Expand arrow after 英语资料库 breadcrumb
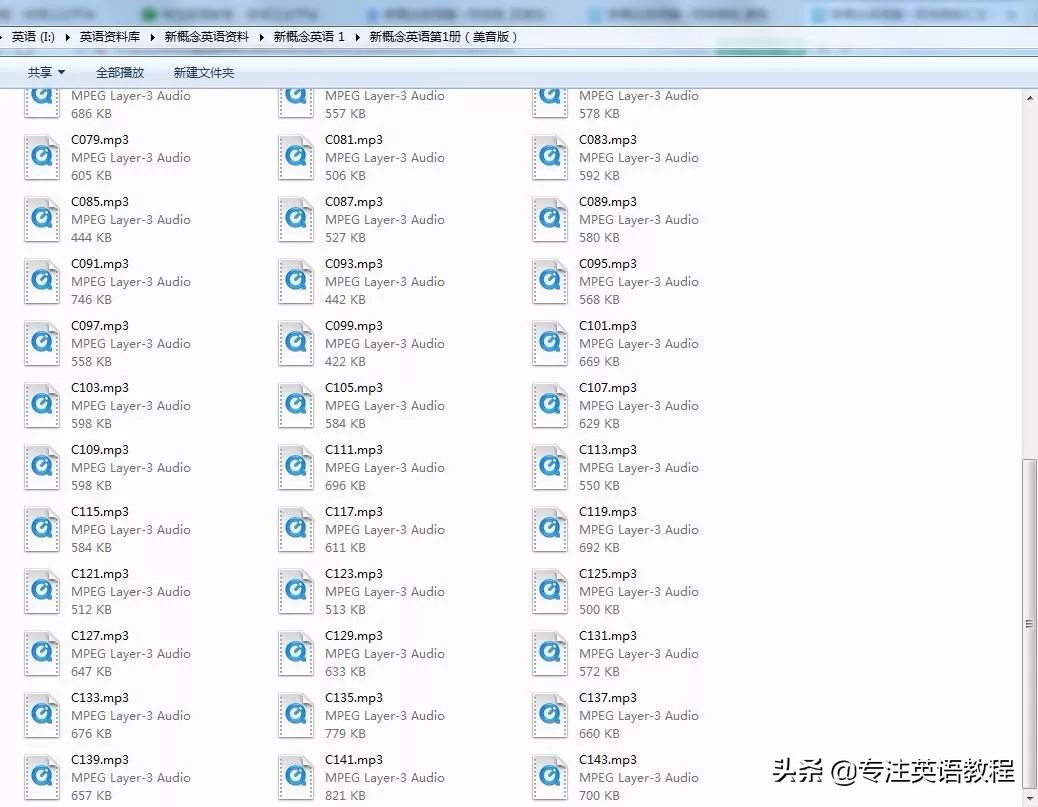Screen dimensions: 1038x807 pos(152,37)
